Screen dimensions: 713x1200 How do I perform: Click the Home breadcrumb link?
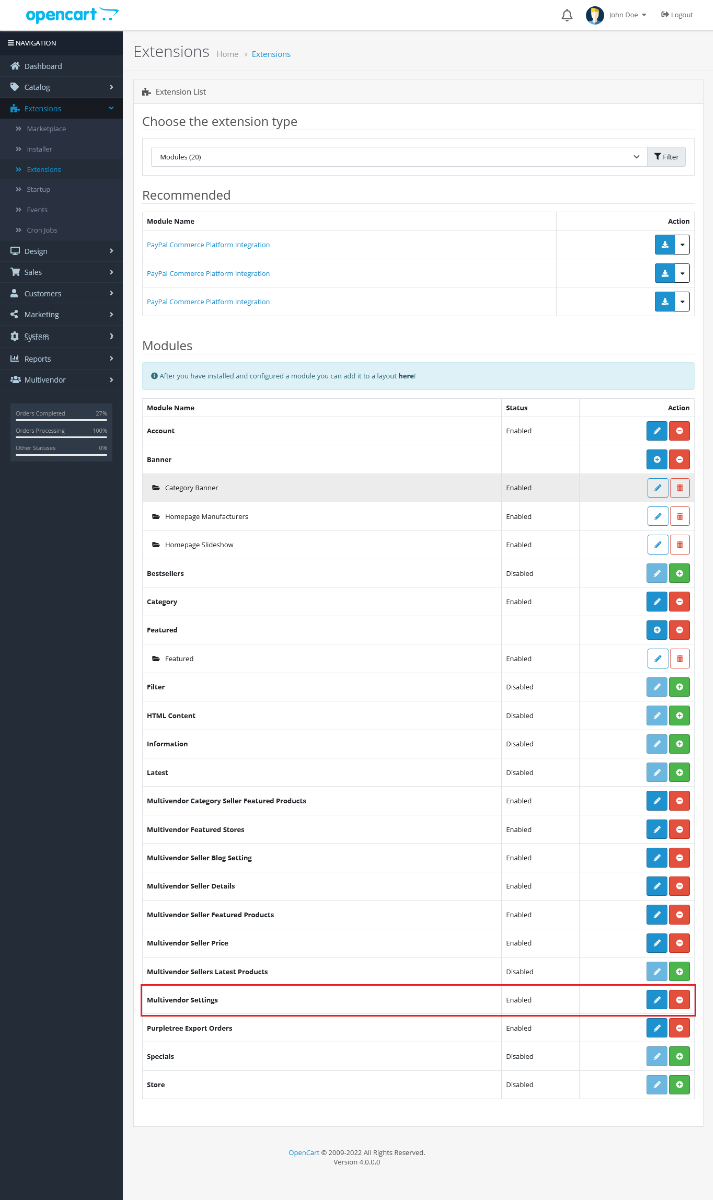227,54
